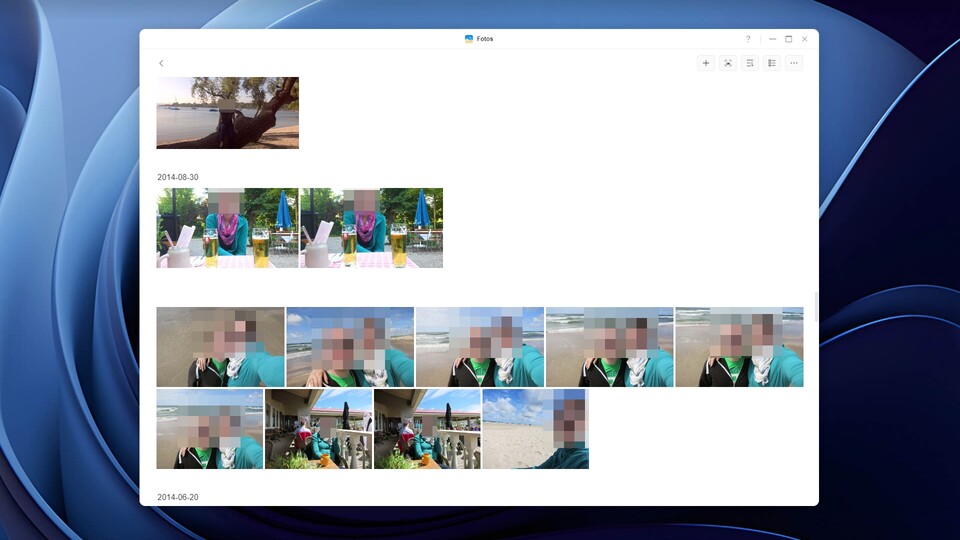The height and width of the screenshot is (540, 960).
Task: Click the plus add button
Action: click(x=706, y=63)
